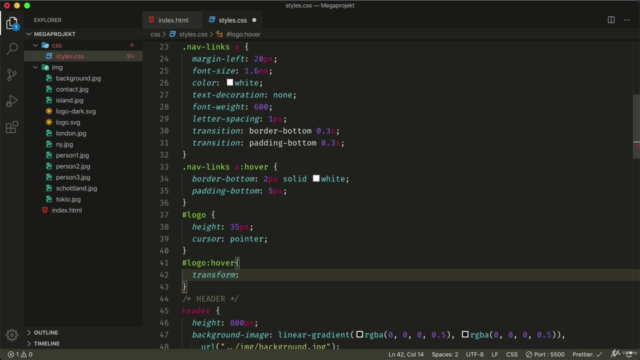Click the HEADER comment on line 44

[x=210, y=299]
